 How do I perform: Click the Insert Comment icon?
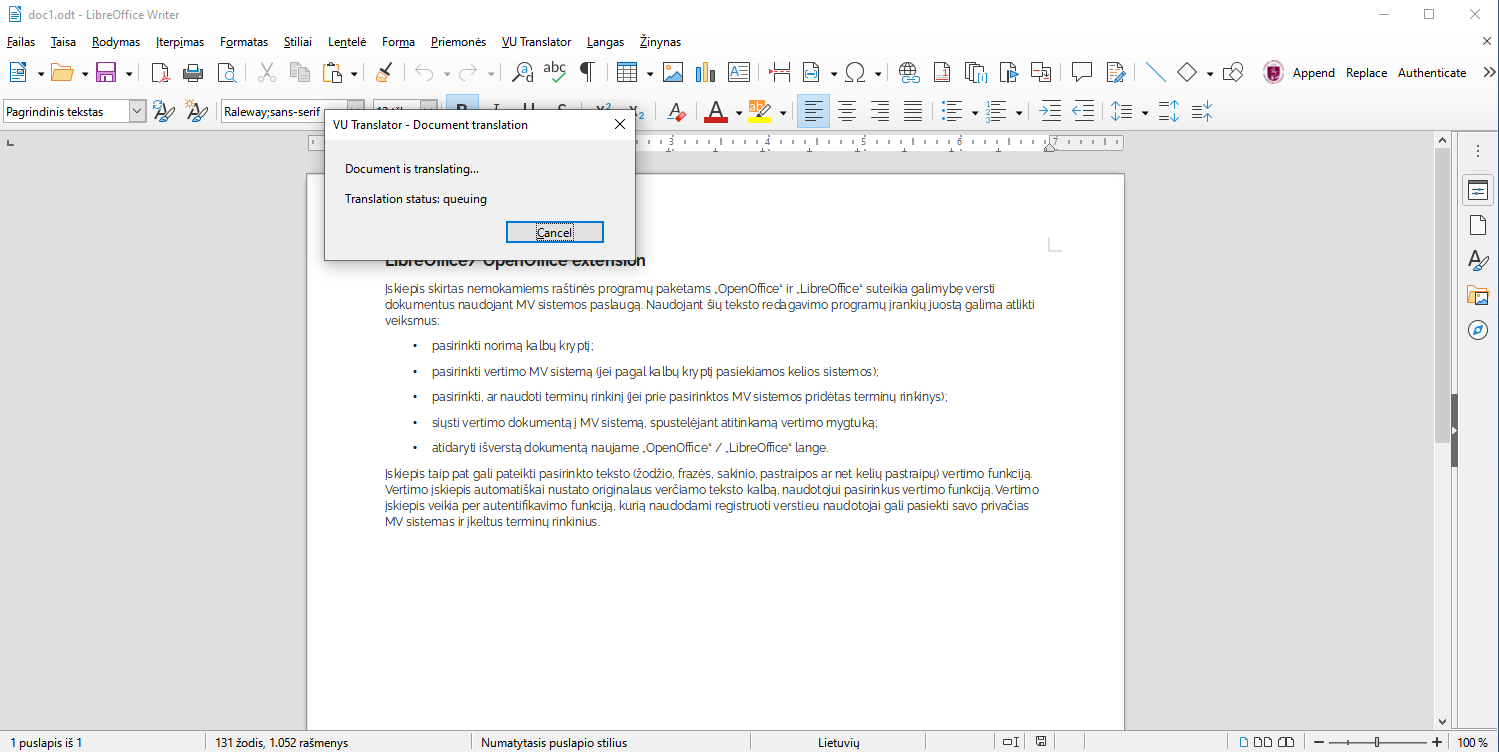pyautogui.click(x=1082, y=72)
